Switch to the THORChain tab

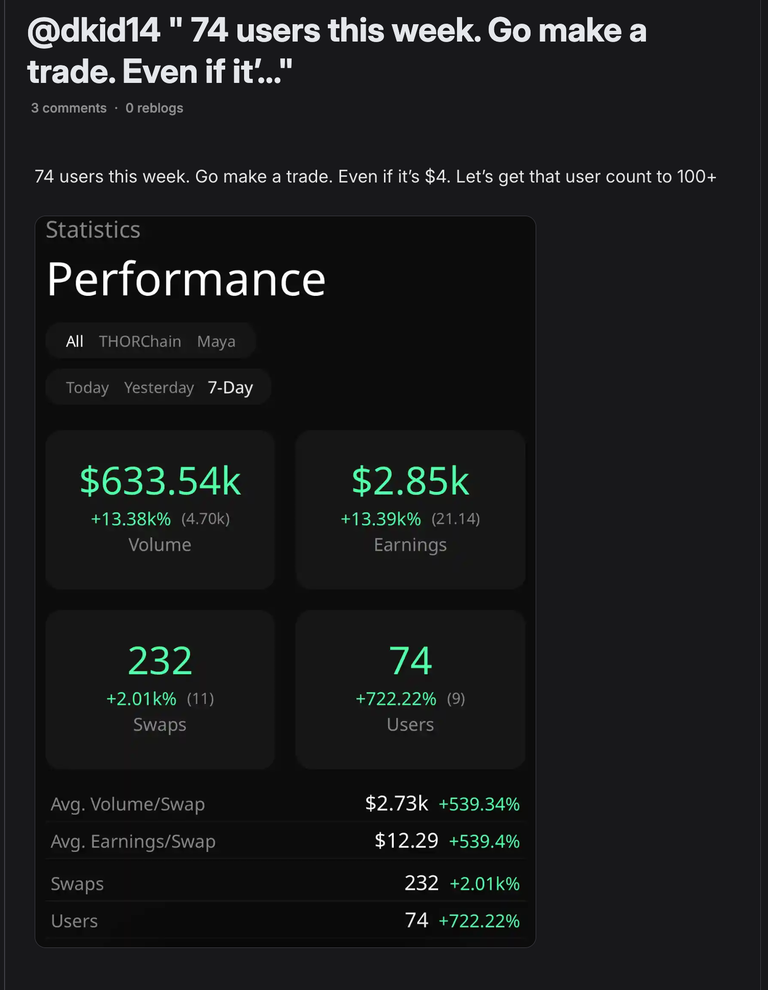(x=140, y=341)
